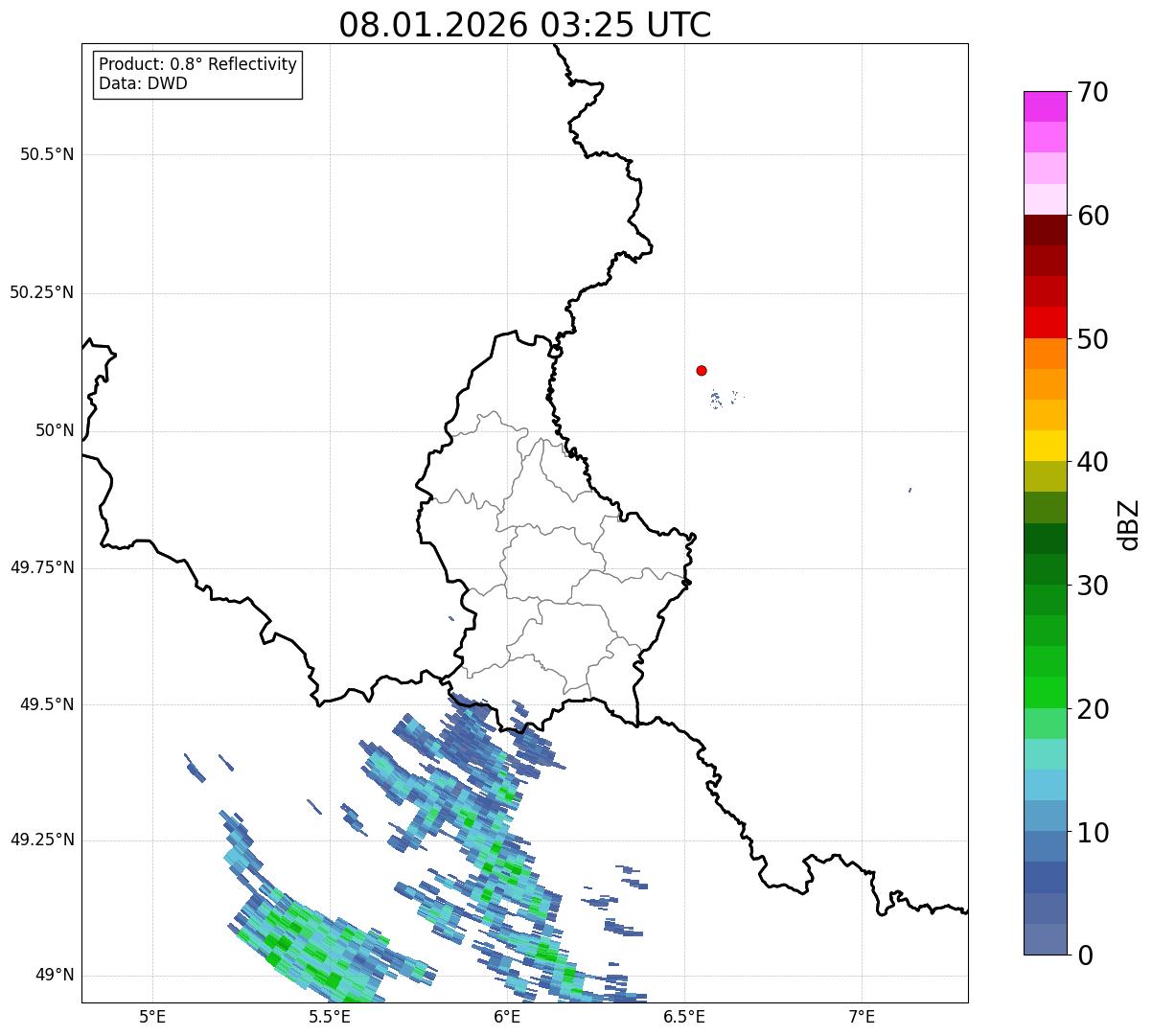
Task: Click the bright green colorbar segment above 20
Action: pos(1045,693)
